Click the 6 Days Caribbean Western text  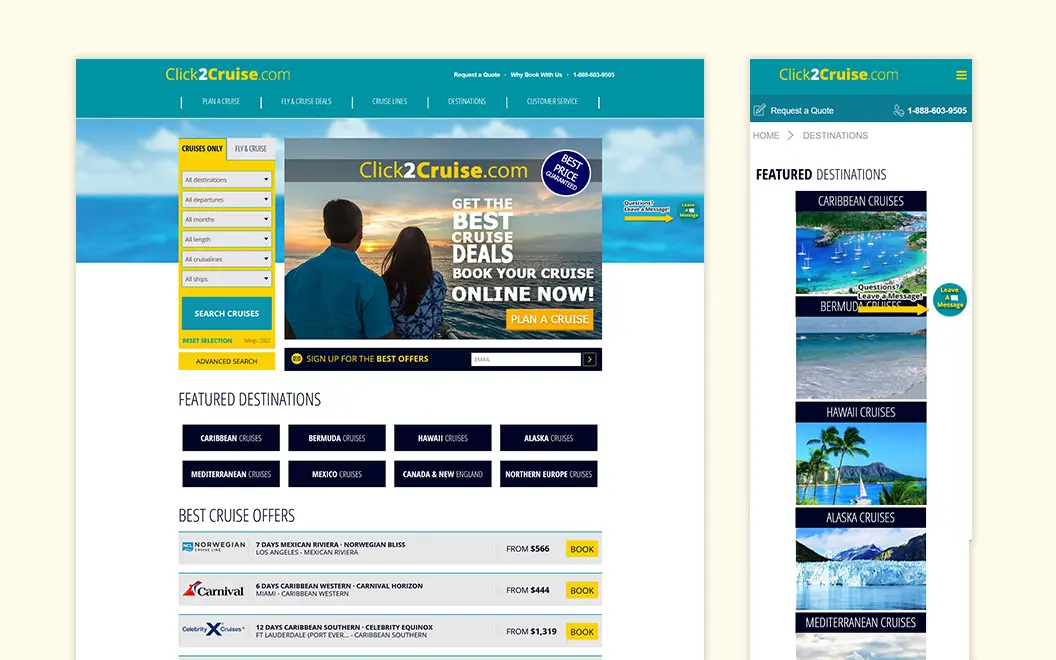click(x=339, y=586)
